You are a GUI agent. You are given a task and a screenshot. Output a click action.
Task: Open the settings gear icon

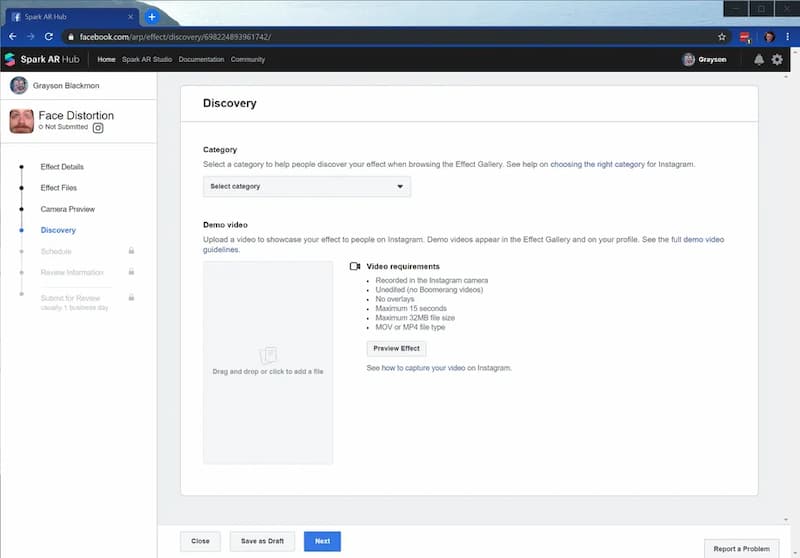[777, 60]
